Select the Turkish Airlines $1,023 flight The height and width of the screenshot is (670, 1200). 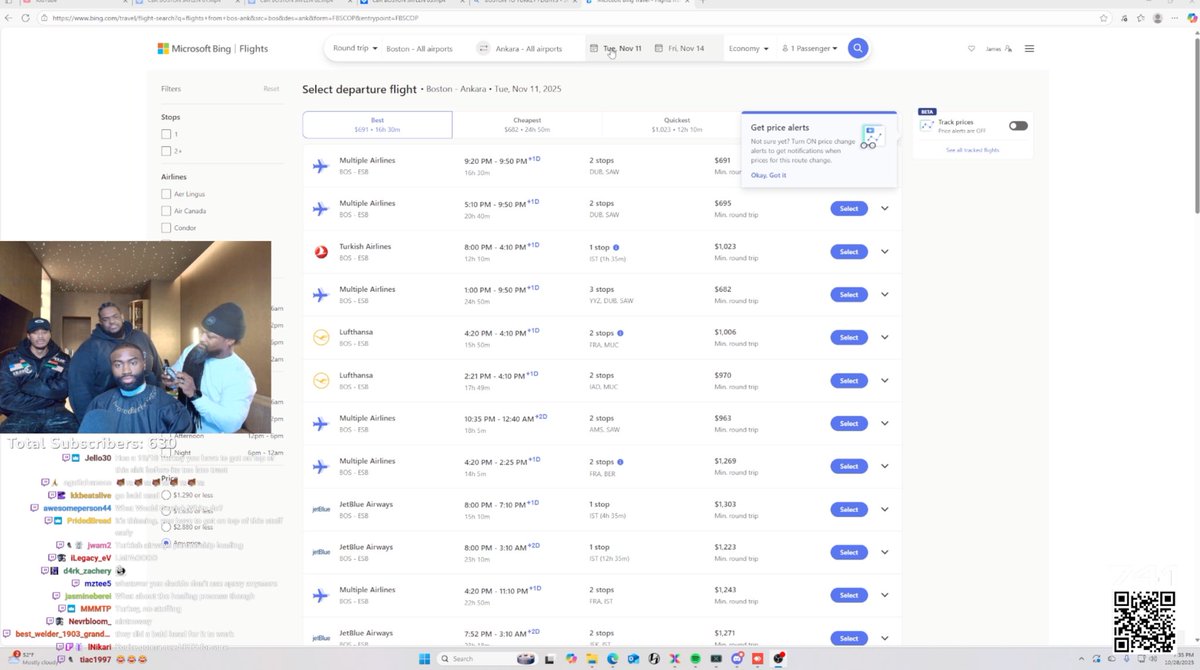tap(849, 252)
